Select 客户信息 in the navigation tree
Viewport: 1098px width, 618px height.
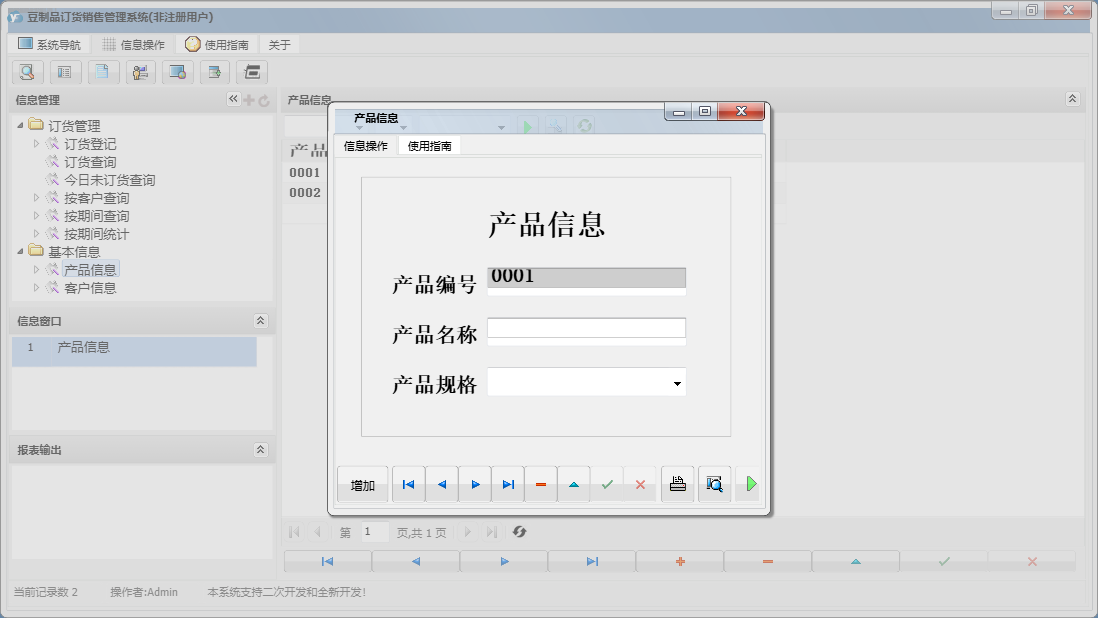click(89, 287)
